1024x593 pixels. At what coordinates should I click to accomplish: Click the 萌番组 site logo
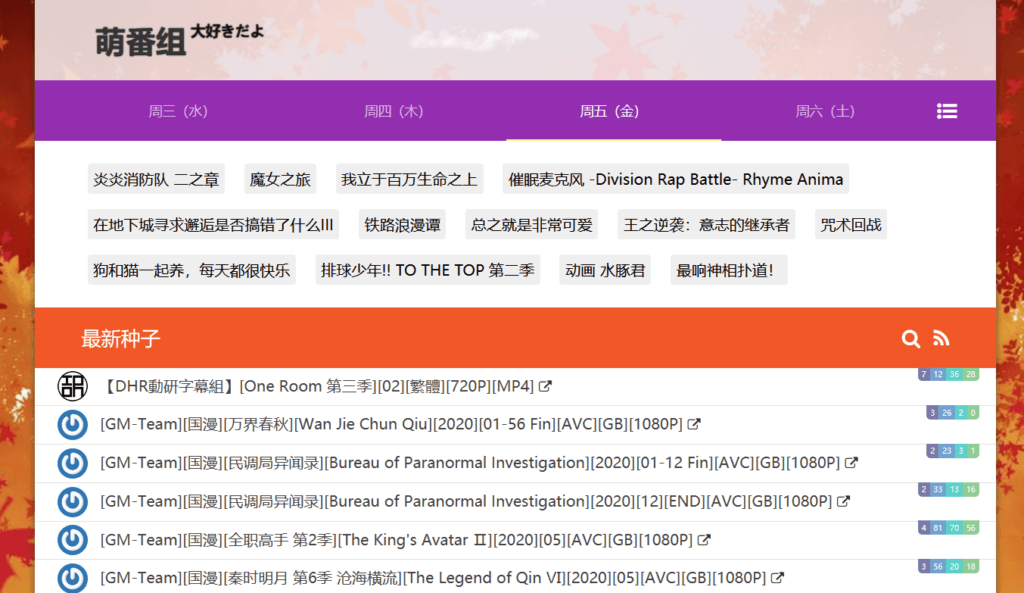pos(141,41)
